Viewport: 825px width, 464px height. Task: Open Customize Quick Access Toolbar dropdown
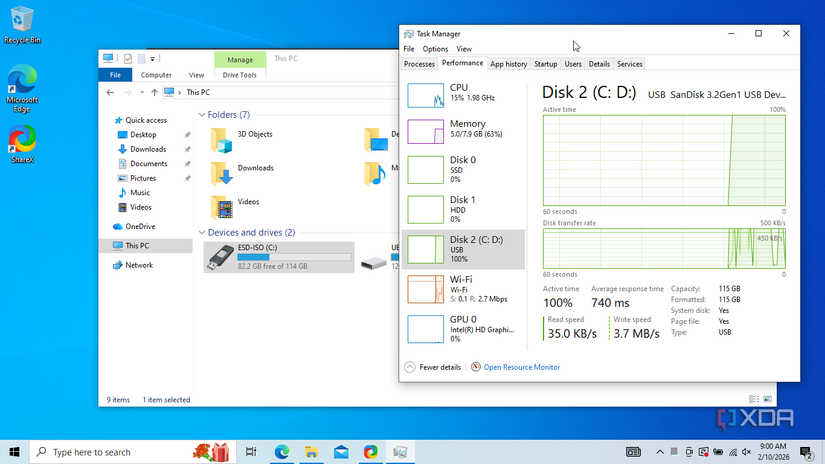pos(153,58)
